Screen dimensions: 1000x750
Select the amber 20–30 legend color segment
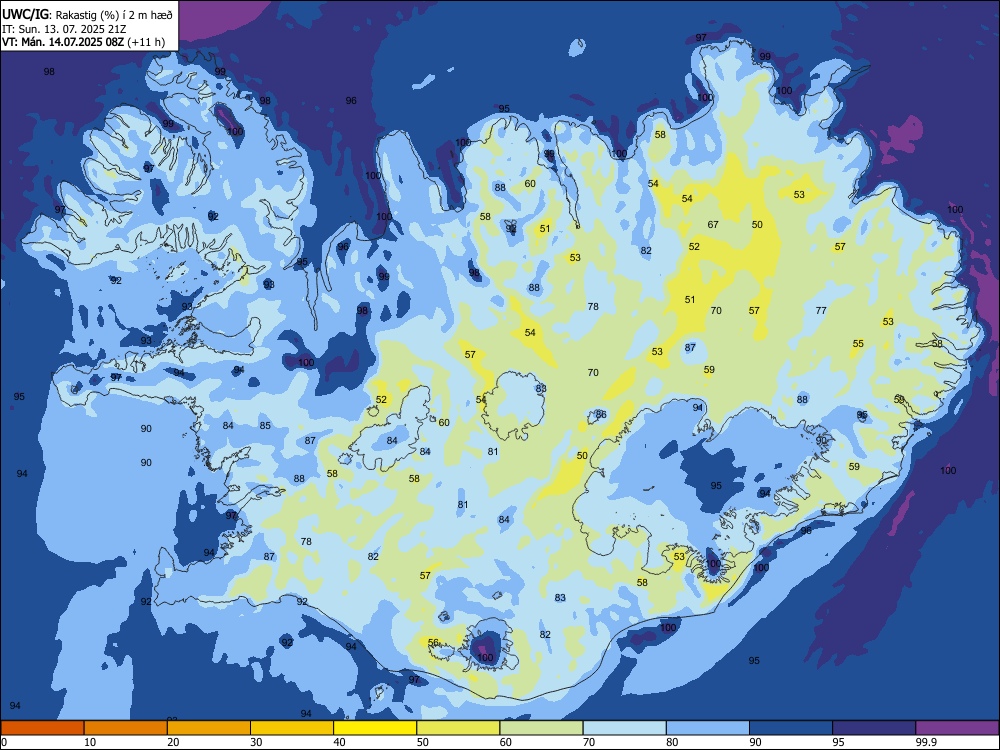point(209,728)
